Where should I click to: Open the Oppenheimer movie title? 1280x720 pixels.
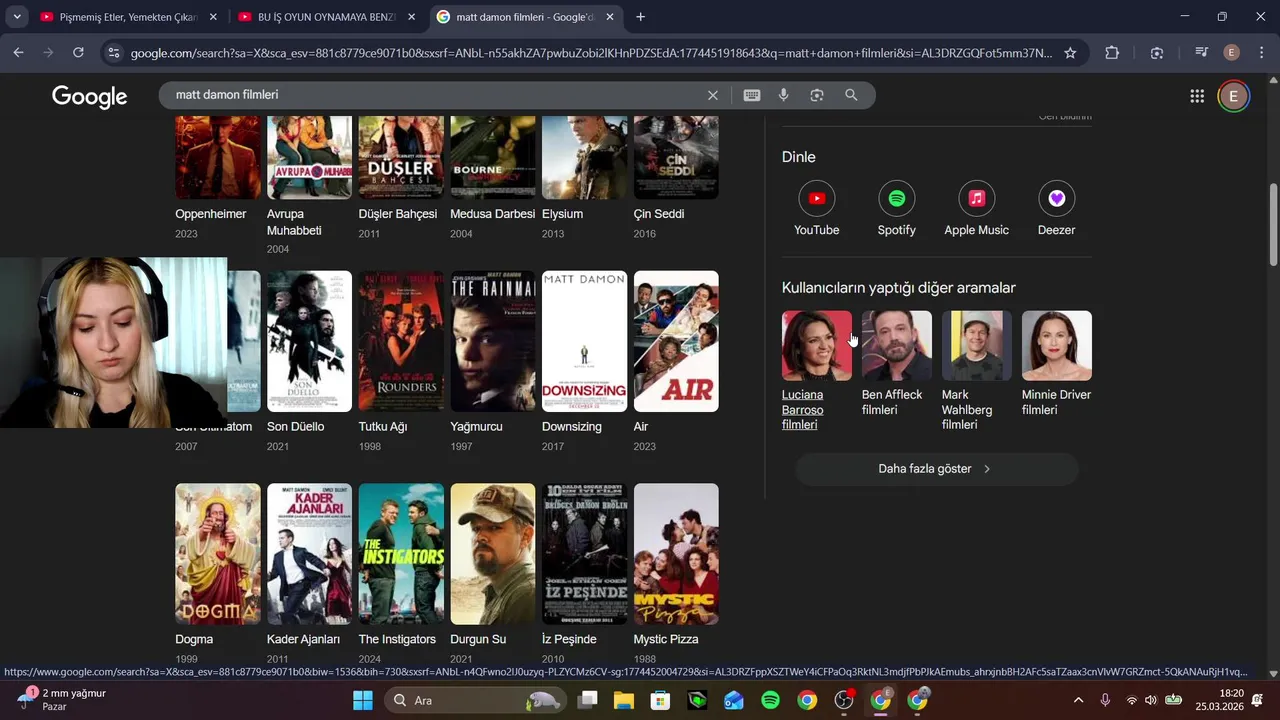click(x=210, y=214)
